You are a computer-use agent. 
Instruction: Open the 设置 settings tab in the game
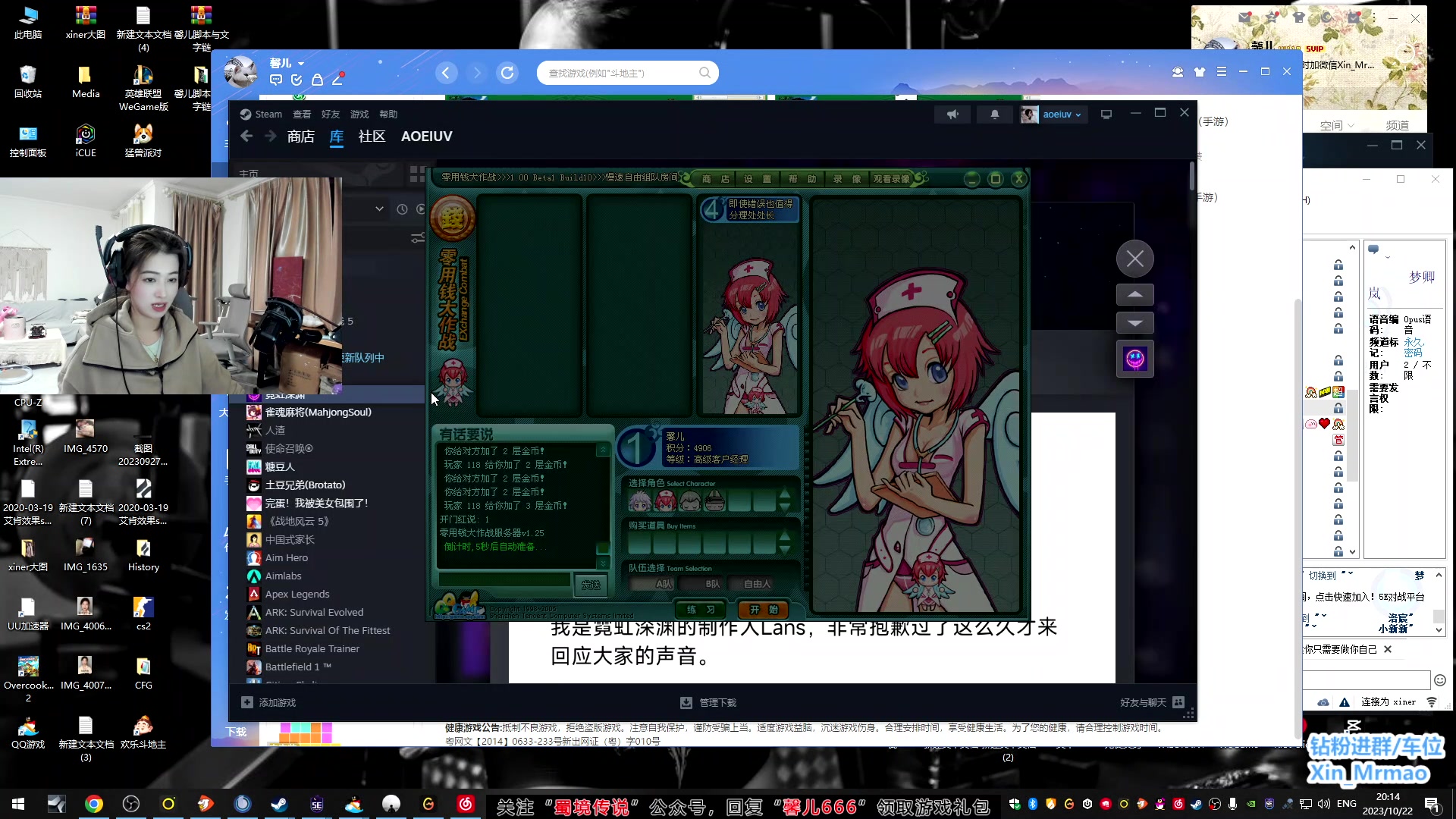[757, 179]
